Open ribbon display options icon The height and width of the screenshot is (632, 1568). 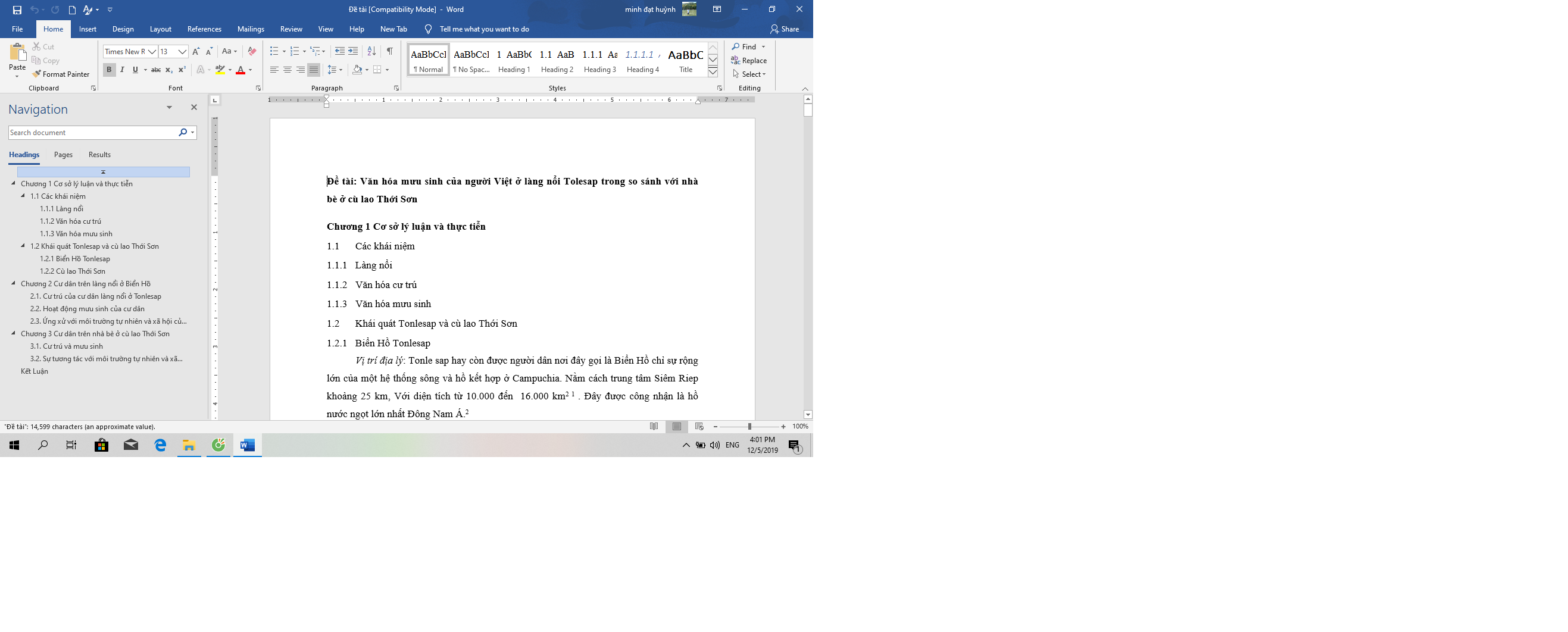(717, 10)
